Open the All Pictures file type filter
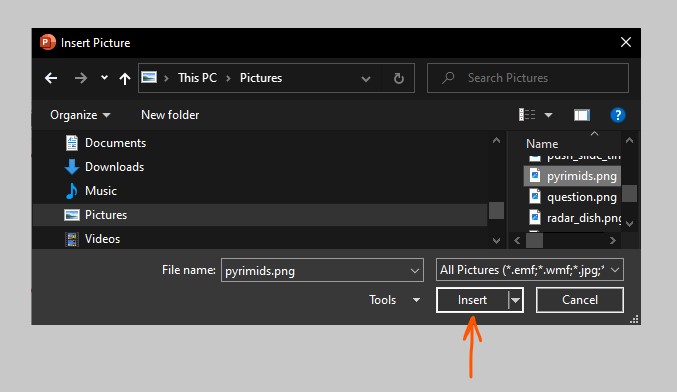This screenshot has width=677, height=392. point(529,270)
